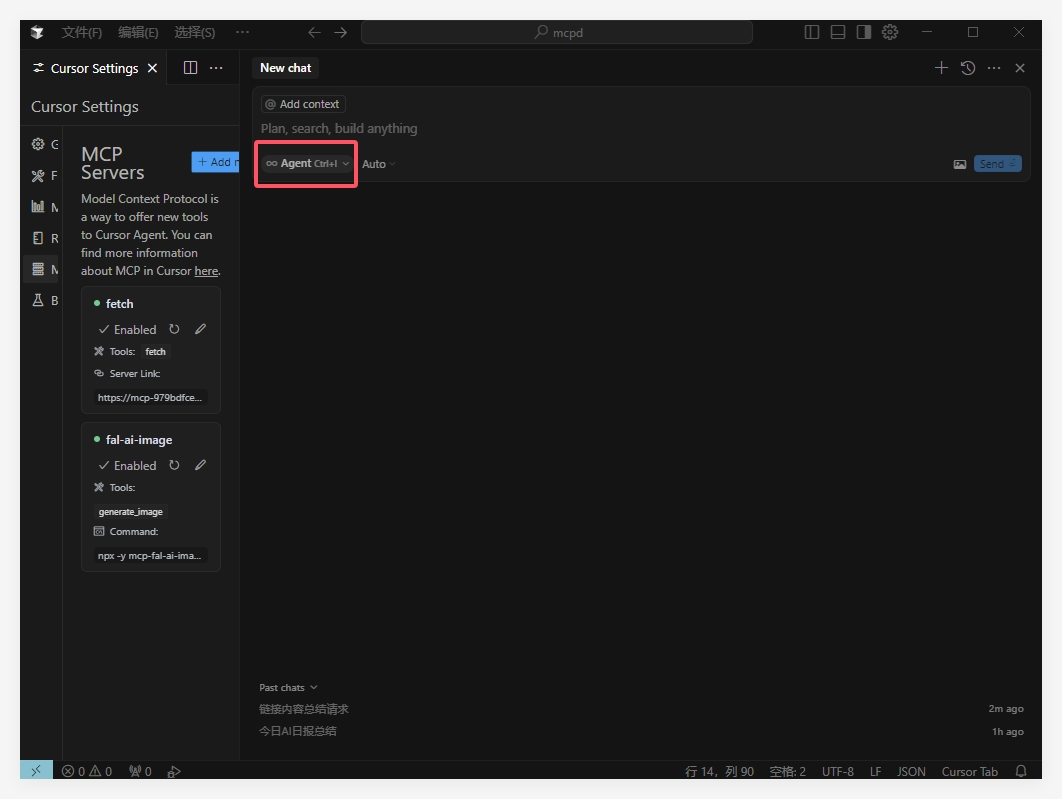The width and height of the screenshot is (1062, 799).
Task: Click the new chat plus icon
Action: pos(940,68)
